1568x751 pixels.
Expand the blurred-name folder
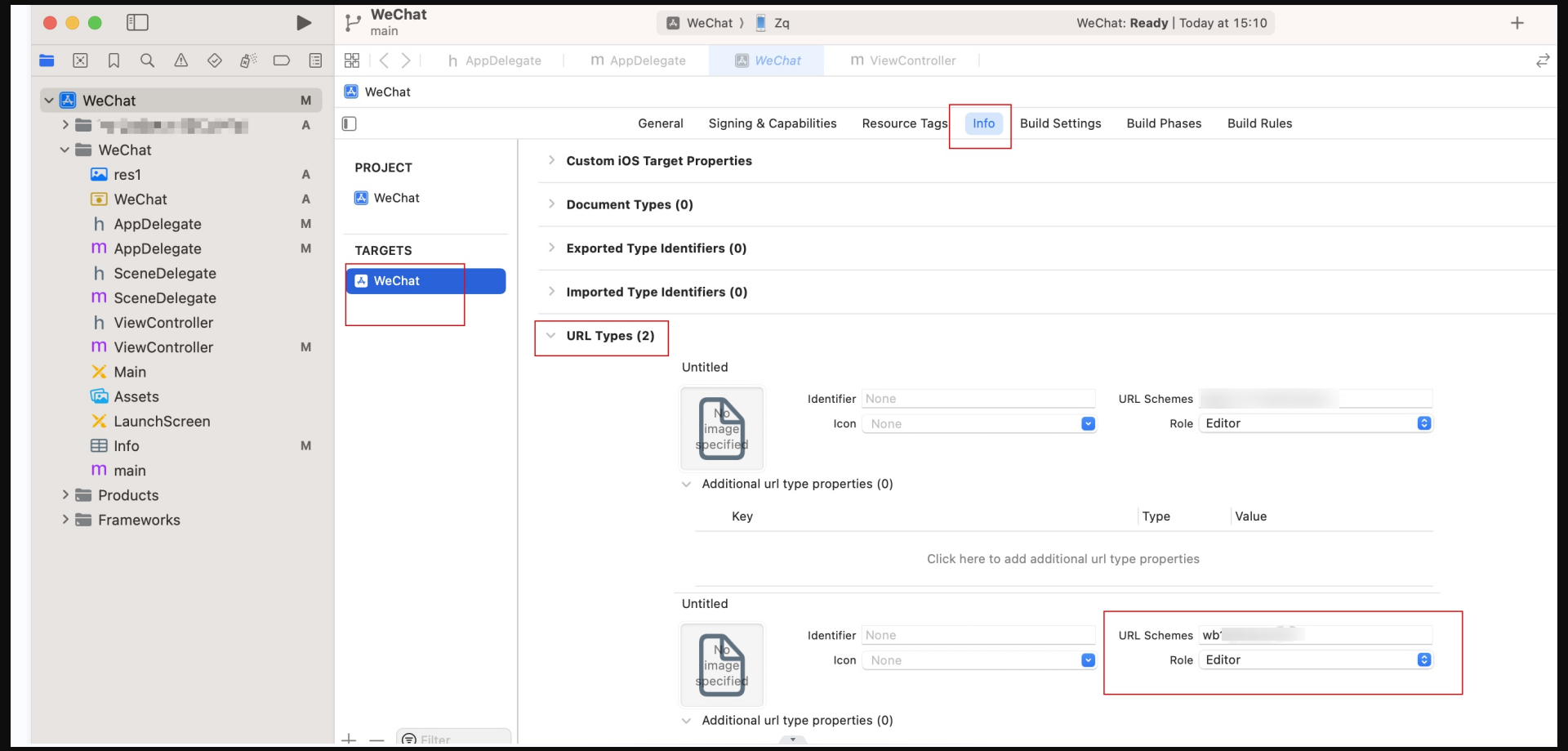[65, 125]
